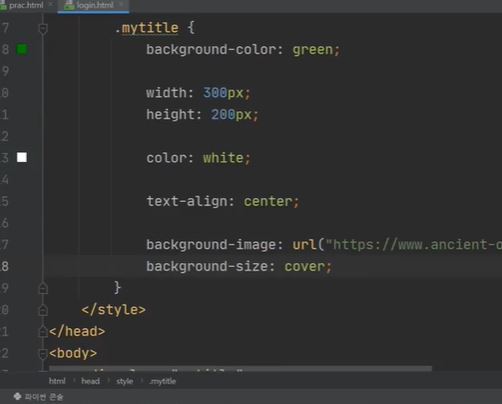Click the horizontal scrollbar of the editor
This screenshot has width=502, height=404.
point(240,369)
